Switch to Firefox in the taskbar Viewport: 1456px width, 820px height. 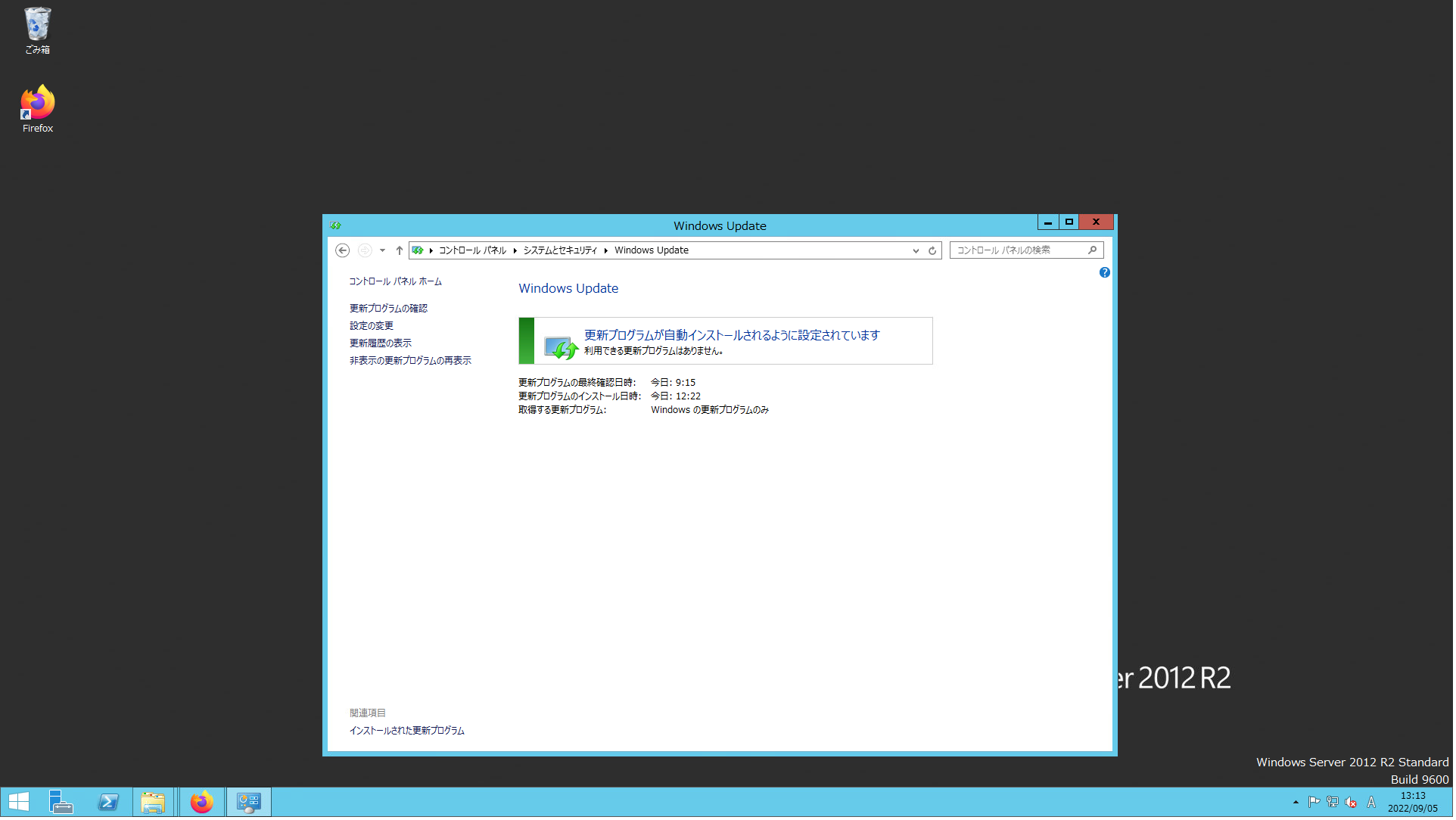[x=202, y=803]
